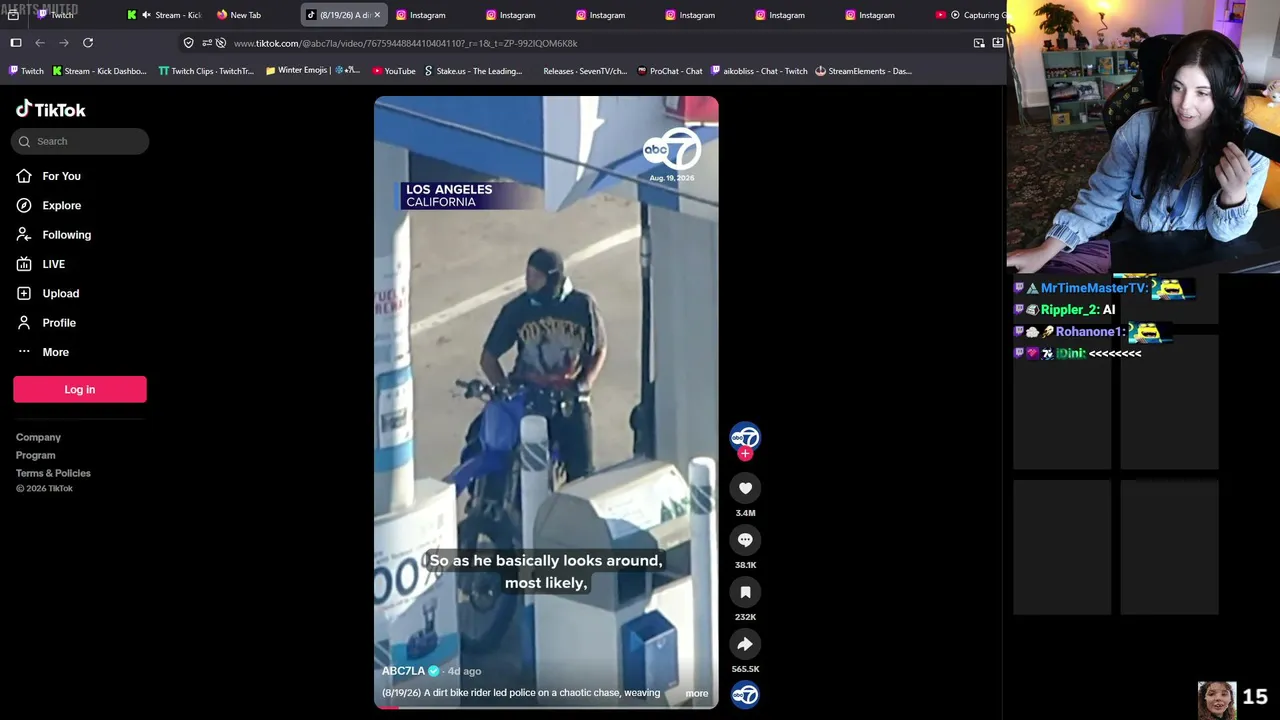Open For You in TikTok sidebar

click(x=61, y=176)
